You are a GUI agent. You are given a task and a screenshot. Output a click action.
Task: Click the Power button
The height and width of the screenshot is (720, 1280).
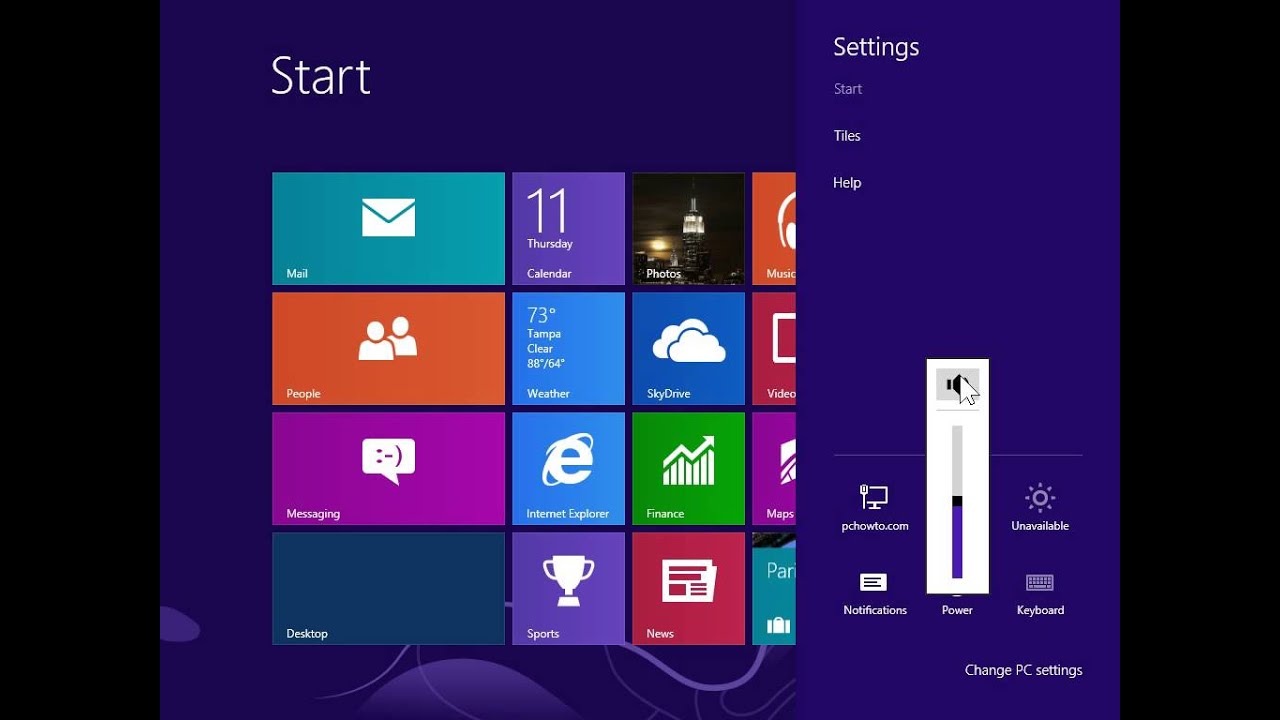(x=957, y=608)
